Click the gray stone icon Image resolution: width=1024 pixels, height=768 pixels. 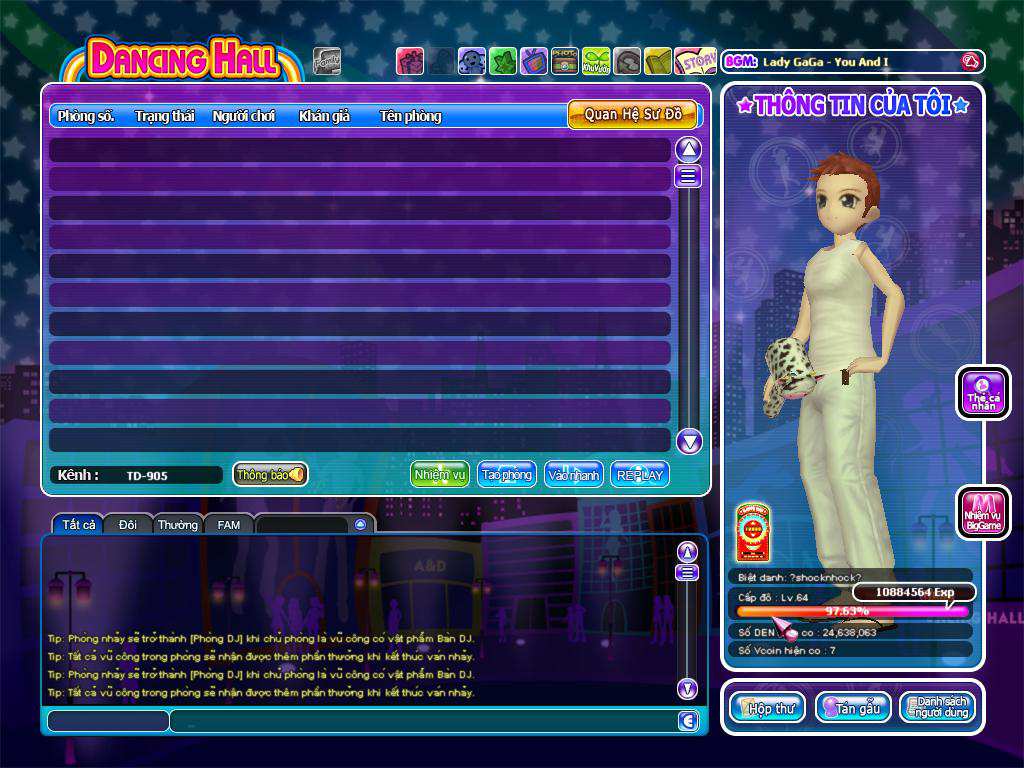coord(627,61)
